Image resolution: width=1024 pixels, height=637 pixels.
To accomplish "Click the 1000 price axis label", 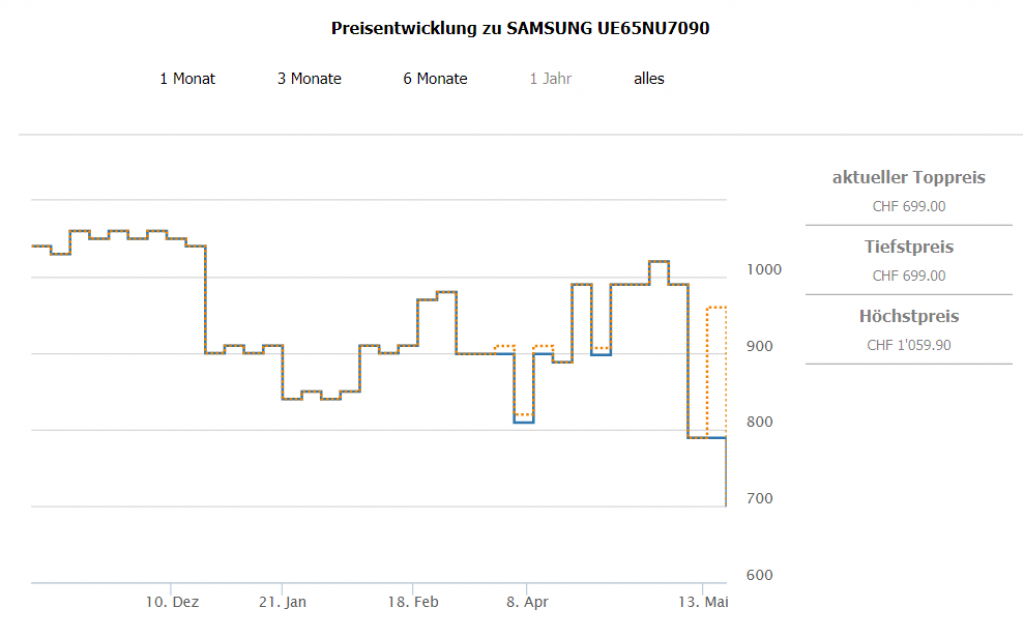I will 761,270.
